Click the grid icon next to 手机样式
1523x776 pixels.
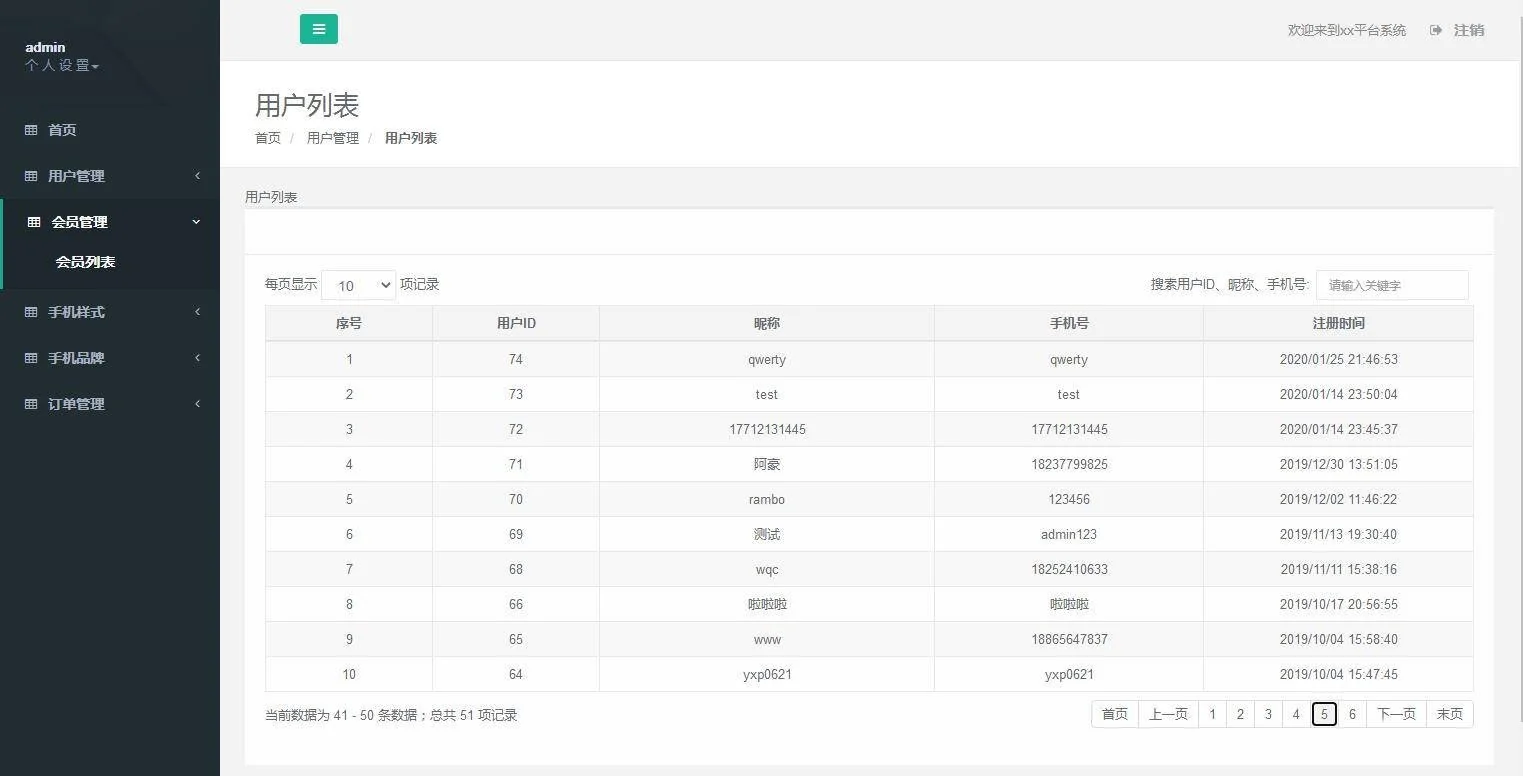[31, 312]
